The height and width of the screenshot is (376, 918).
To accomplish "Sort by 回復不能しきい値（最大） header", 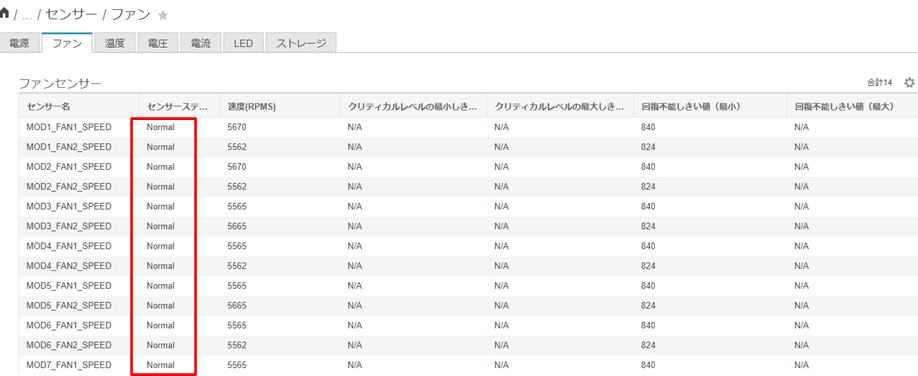I will (852, 107).
